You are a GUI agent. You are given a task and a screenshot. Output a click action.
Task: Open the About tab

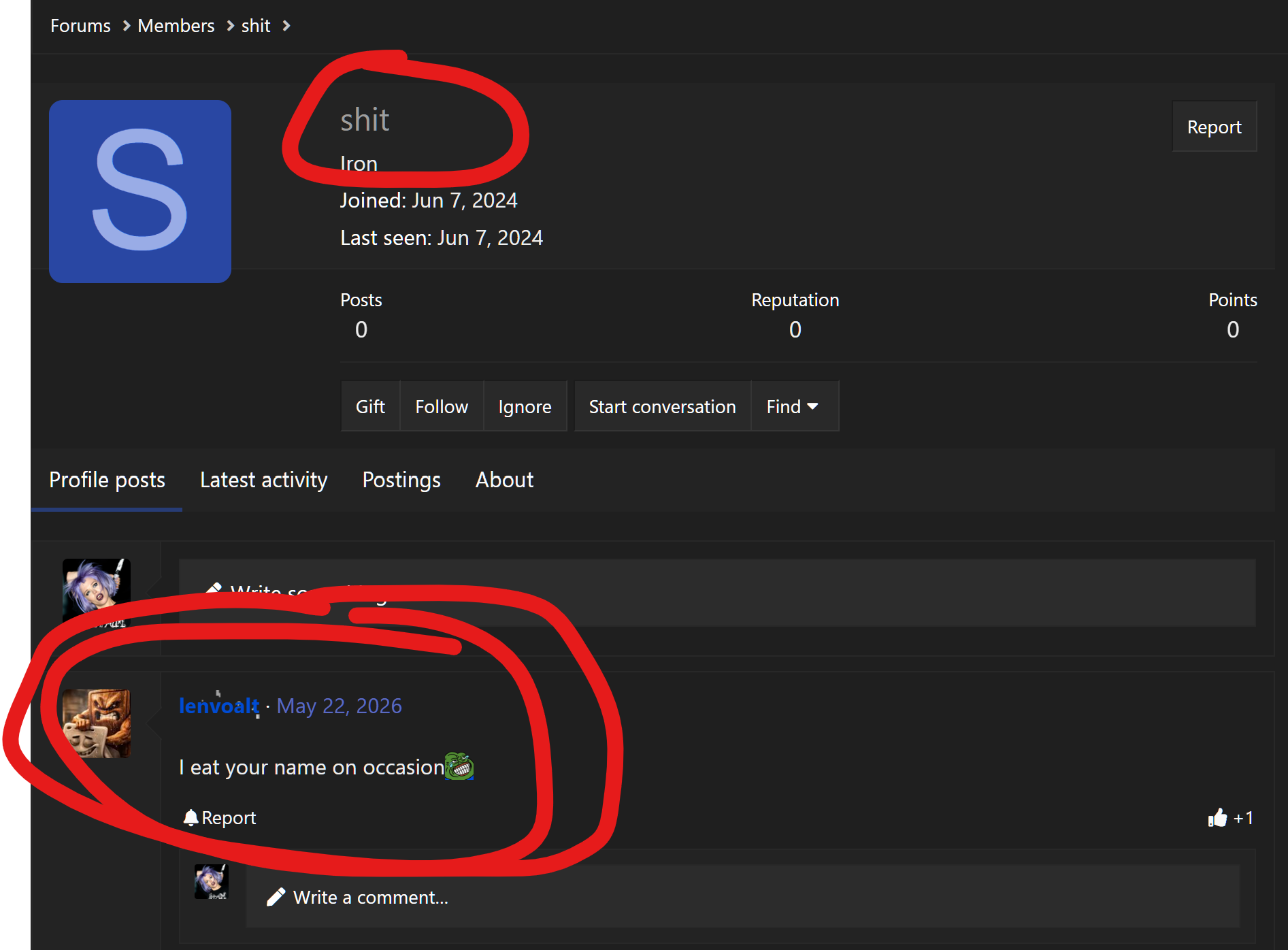coord(504,480)
